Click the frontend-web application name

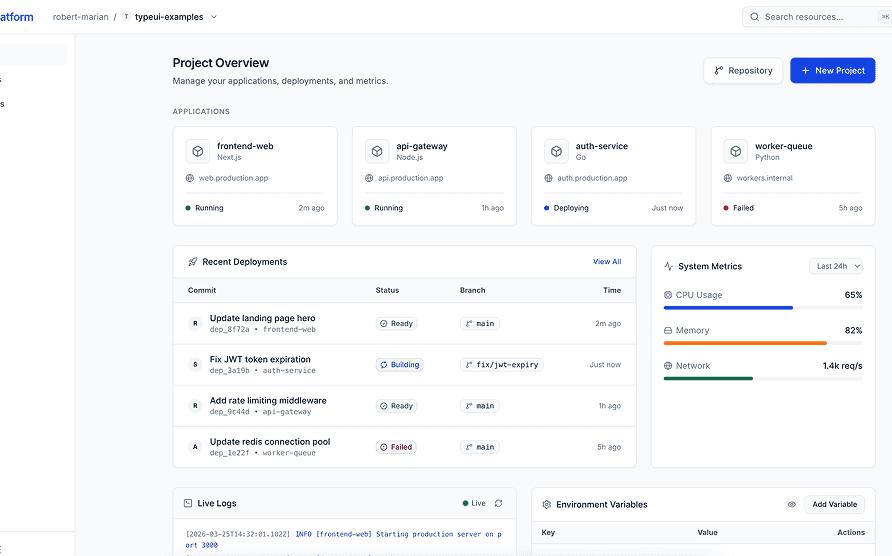[x=245, y=146]
